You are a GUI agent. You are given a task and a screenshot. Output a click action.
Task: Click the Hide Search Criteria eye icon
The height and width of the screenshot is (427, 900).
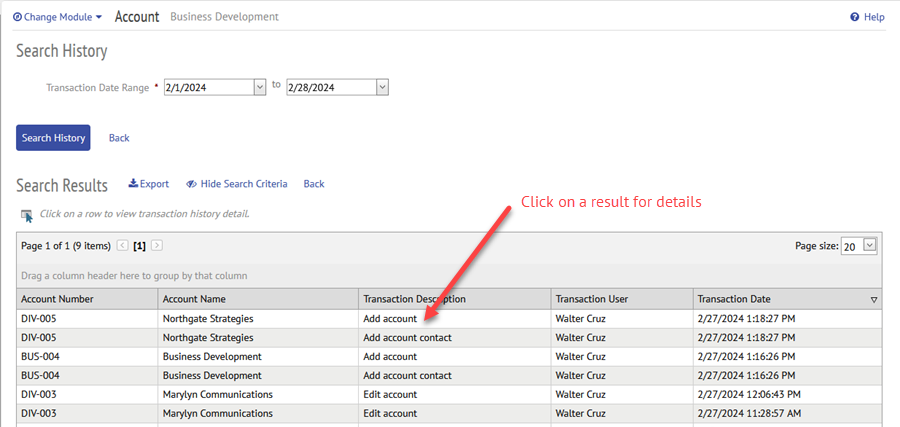192,184
